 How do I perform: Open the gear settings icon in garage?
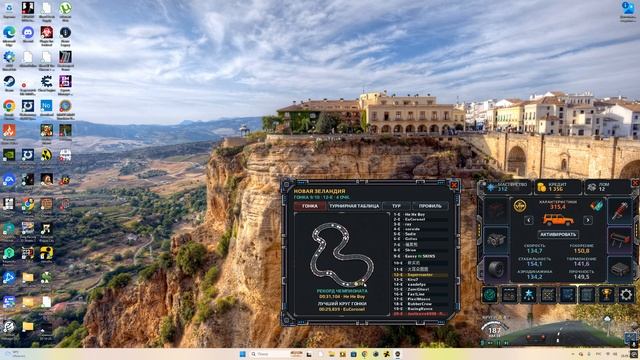coord(626,295)
